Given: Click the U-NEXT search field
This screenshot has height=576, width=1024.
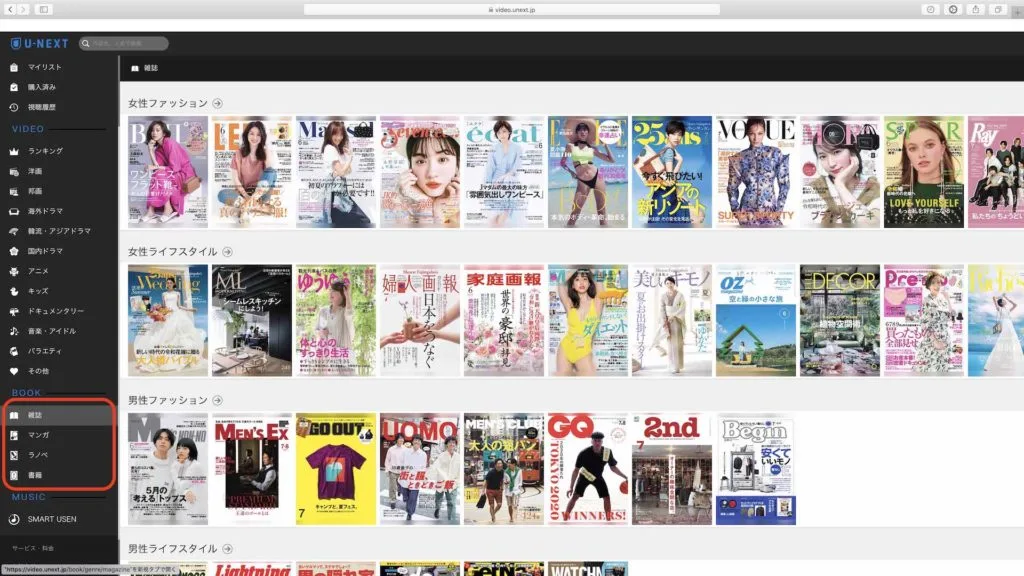Looking at the screenshot, I should [124, 44].
